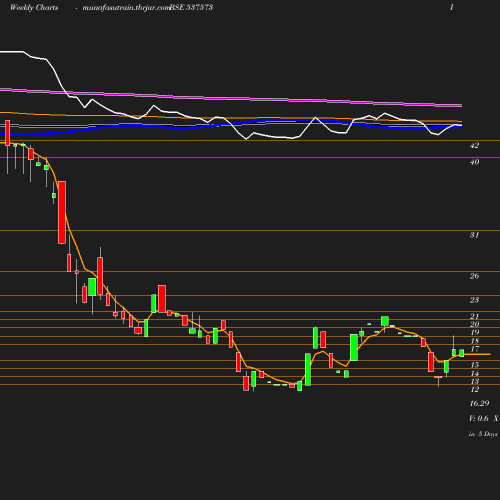Click the large red candle near price 31
Viewport: 500px width, 500px height.
62,212
